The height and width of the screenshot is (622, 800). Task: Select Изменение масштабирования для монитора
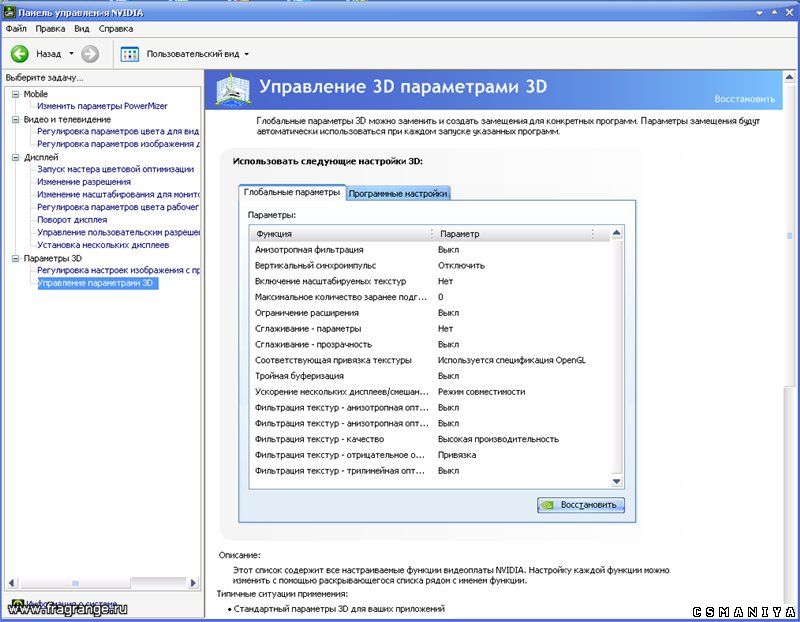pos(118,194)
